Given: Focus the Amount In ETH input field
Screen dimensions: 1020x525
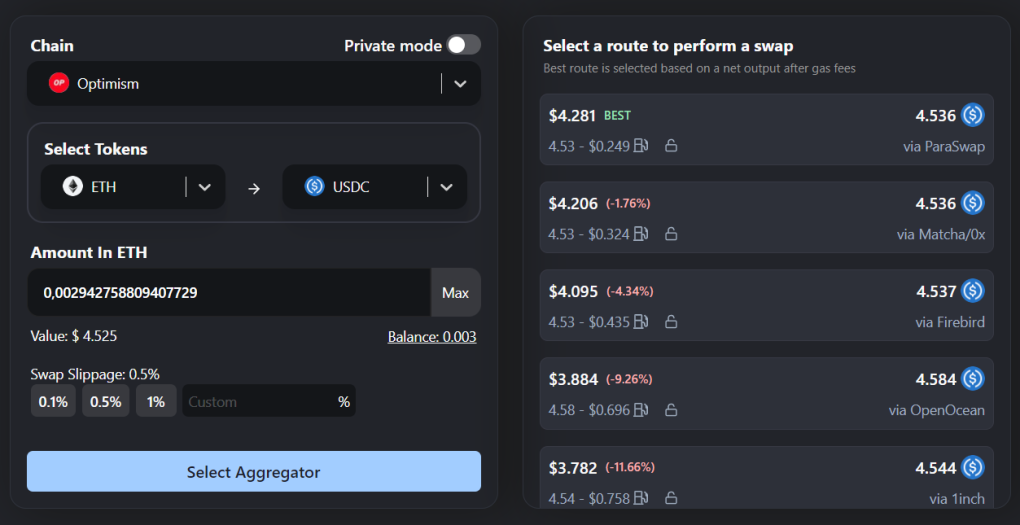Looking at the screenshot, I should pos(229,293).
